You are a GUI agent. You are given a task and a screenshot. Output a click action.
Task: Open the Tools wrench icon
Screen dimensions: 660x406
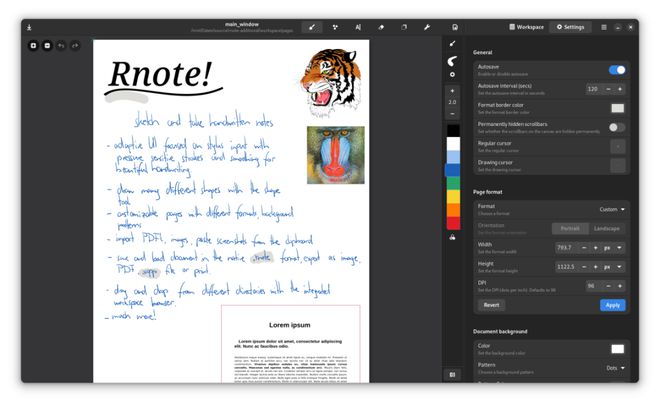427,27
